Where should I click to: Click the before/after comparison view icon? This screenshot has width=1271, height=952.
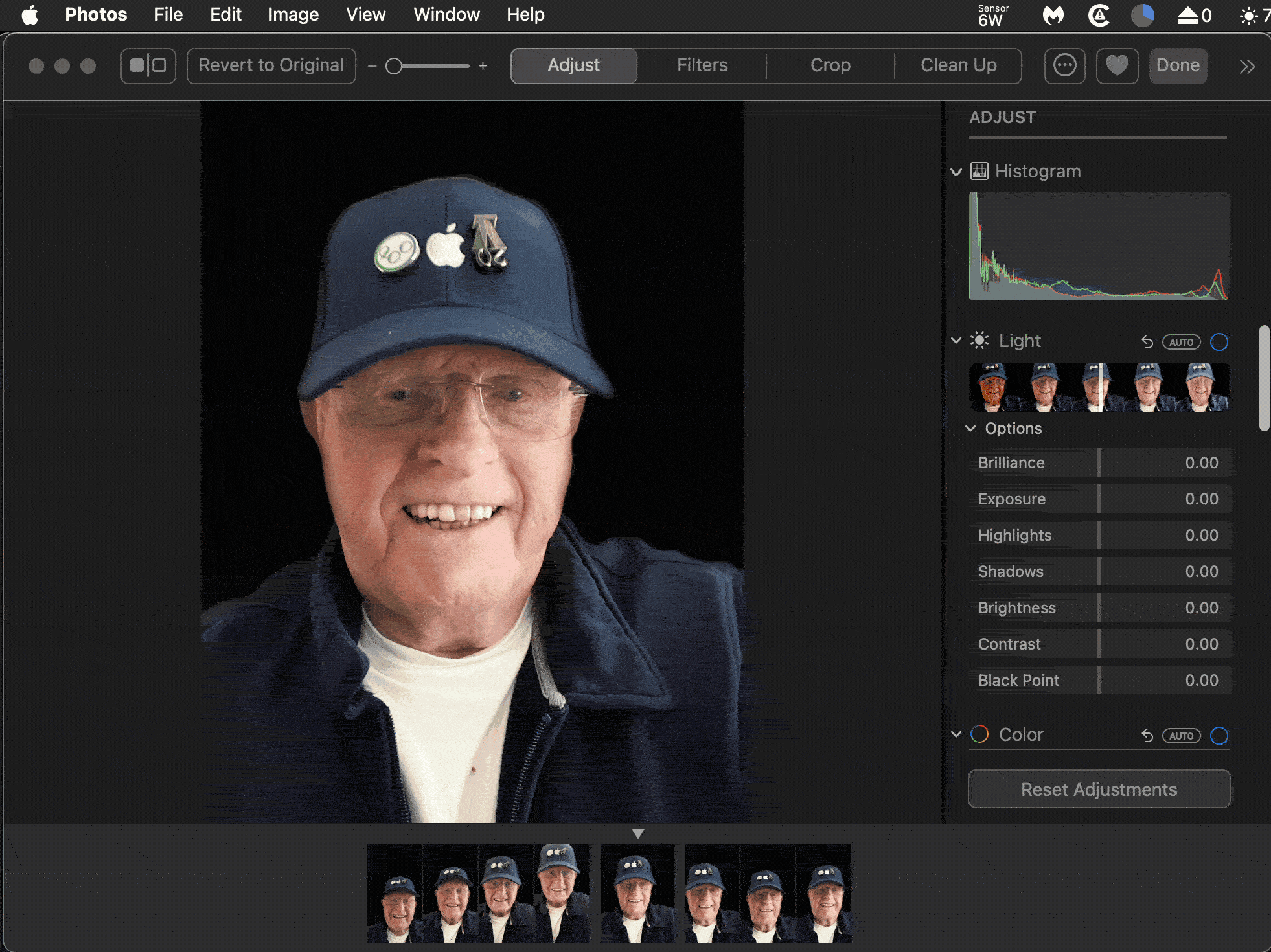148,65
